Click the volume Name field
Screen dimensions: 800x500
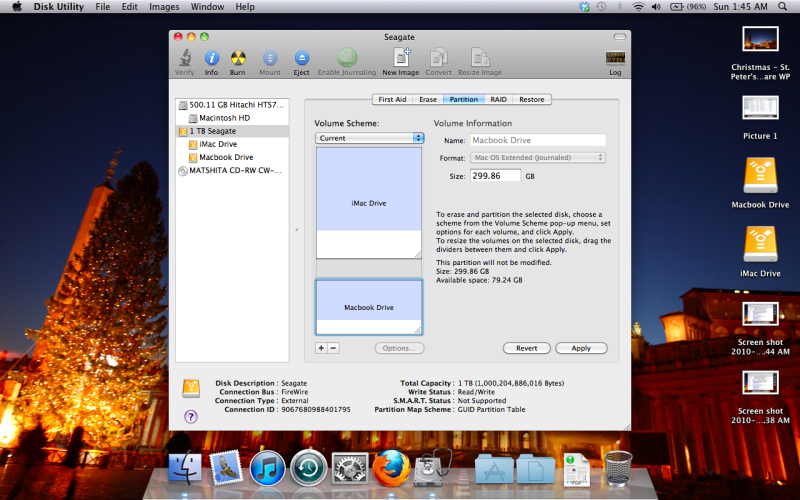coord(538,140)
